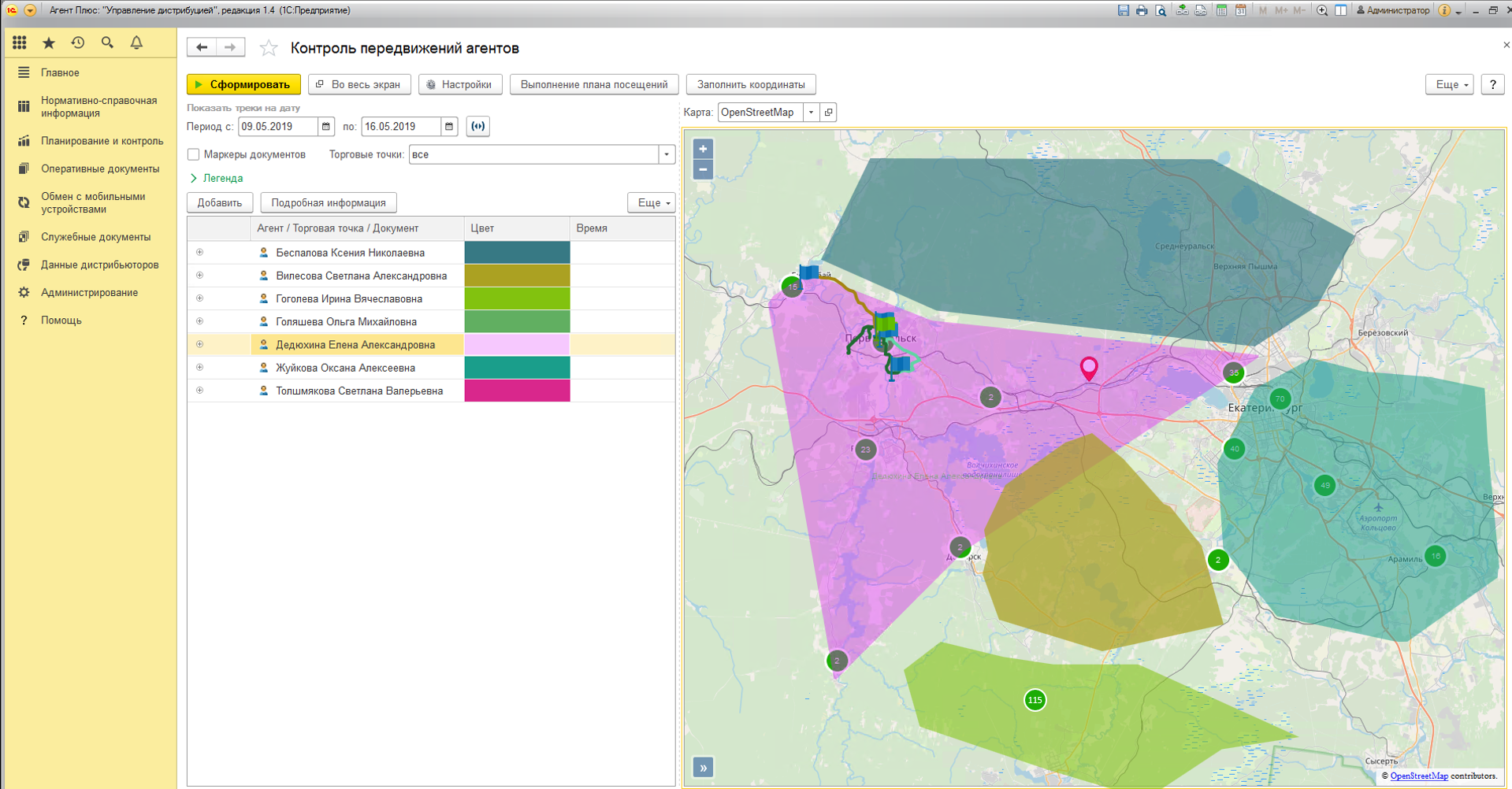Click the map zoom out minus button
Screen dimensions: 1512x789
703,169
